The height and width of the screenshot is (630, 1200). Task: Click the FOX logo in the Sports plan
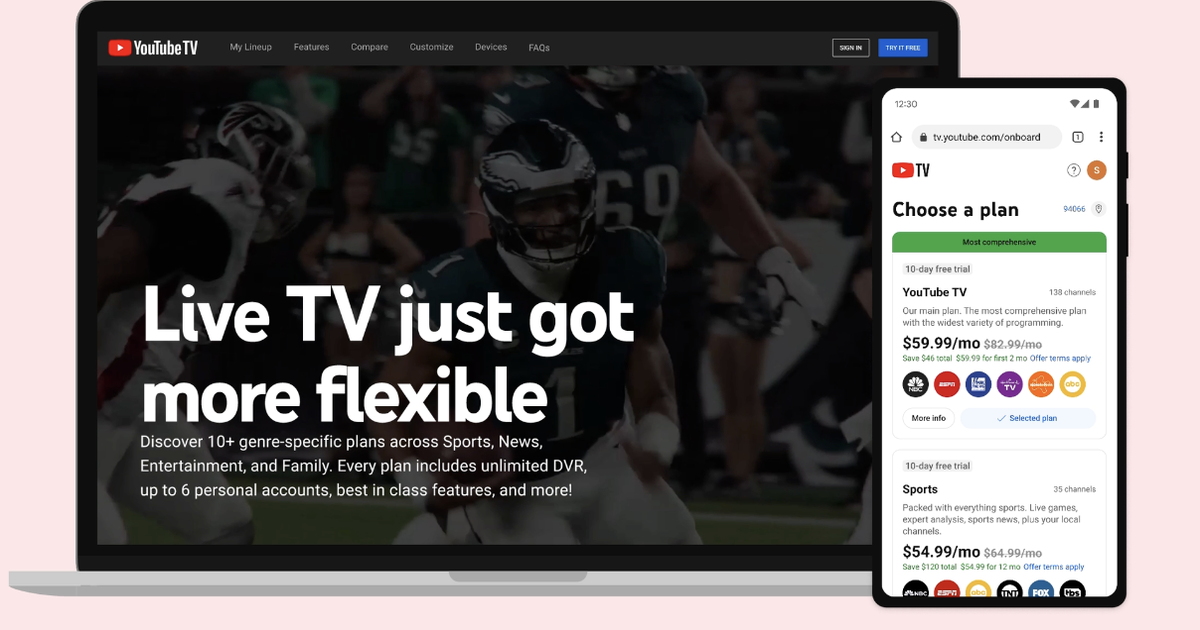(x=1040, y=592)
